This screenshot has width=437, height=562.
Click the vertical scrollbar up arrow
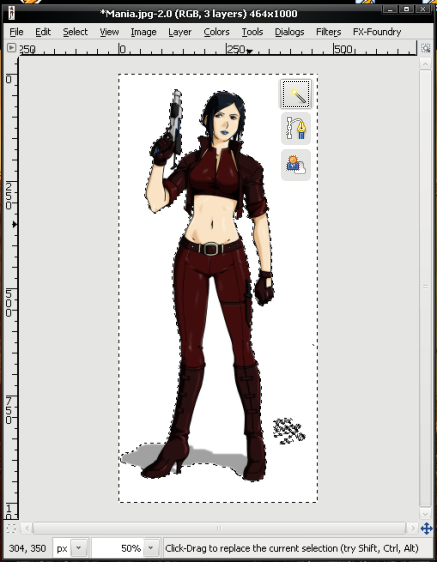click(426, 64)
